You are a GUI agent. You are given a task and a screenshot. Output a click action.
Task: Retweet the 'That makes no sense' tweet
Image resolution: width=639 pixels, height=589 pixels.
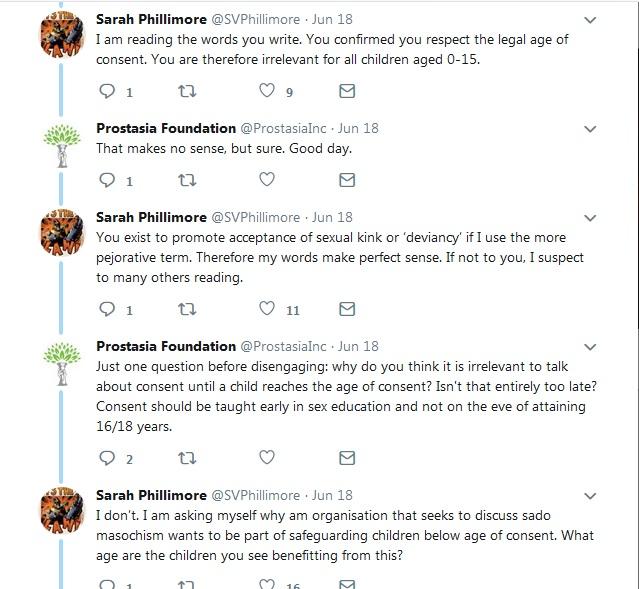187,180
